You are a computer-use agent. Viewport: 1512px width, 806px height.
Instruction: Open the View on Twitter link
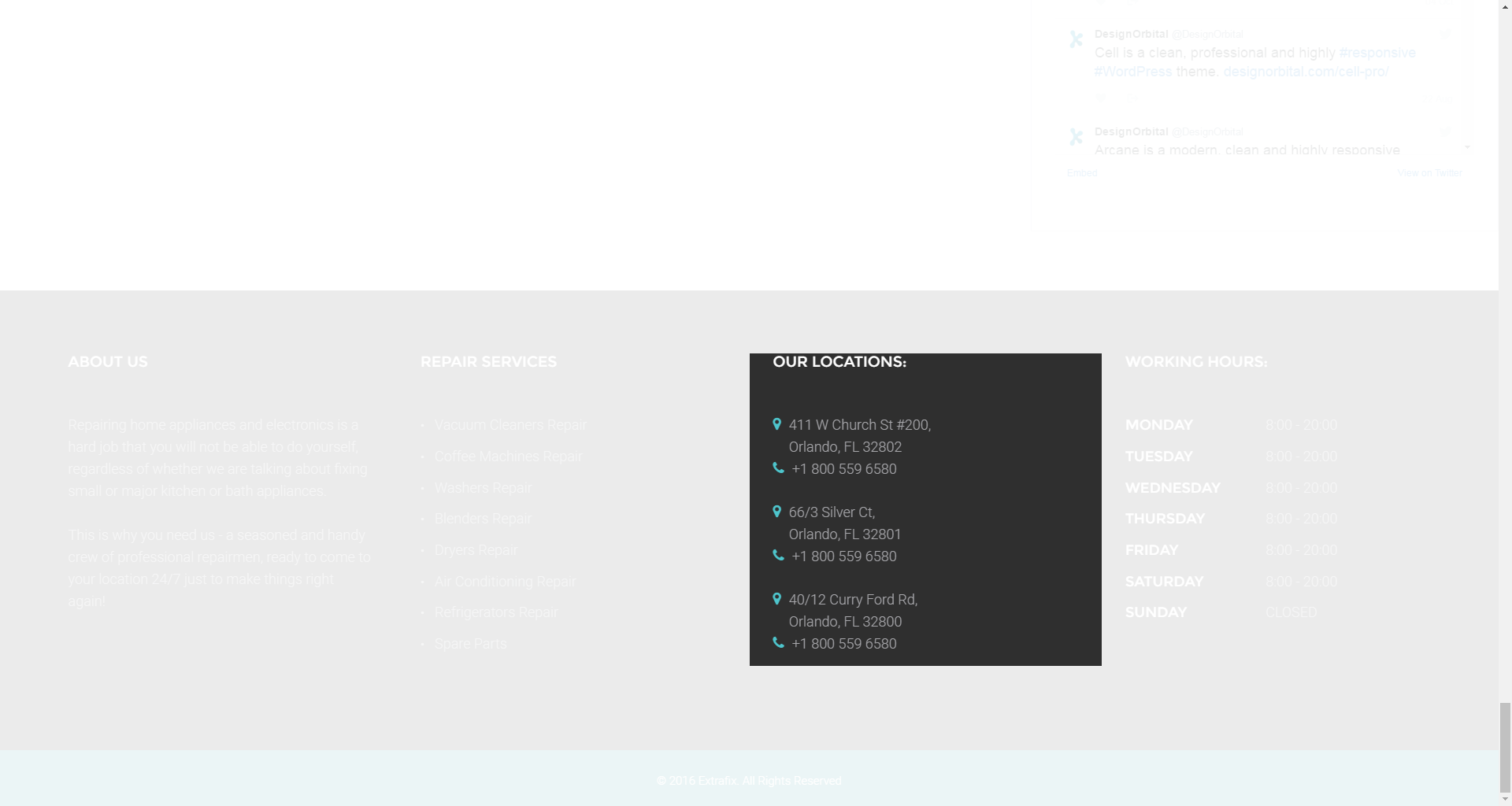[x=1429, y=173]
